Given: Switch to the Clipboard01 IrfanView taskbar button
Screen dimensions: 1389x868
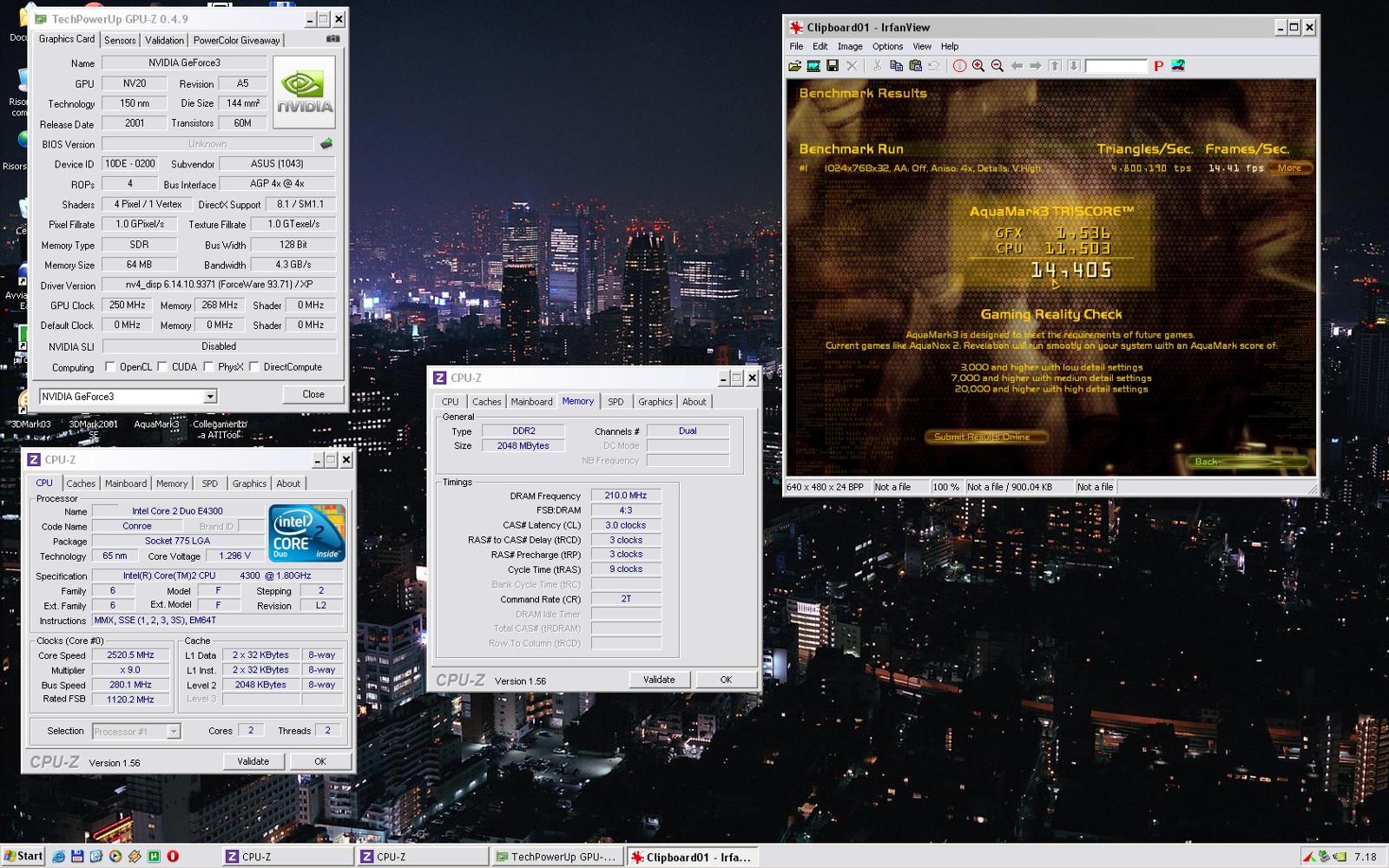Looking at the screenshot, I should 692,857.
